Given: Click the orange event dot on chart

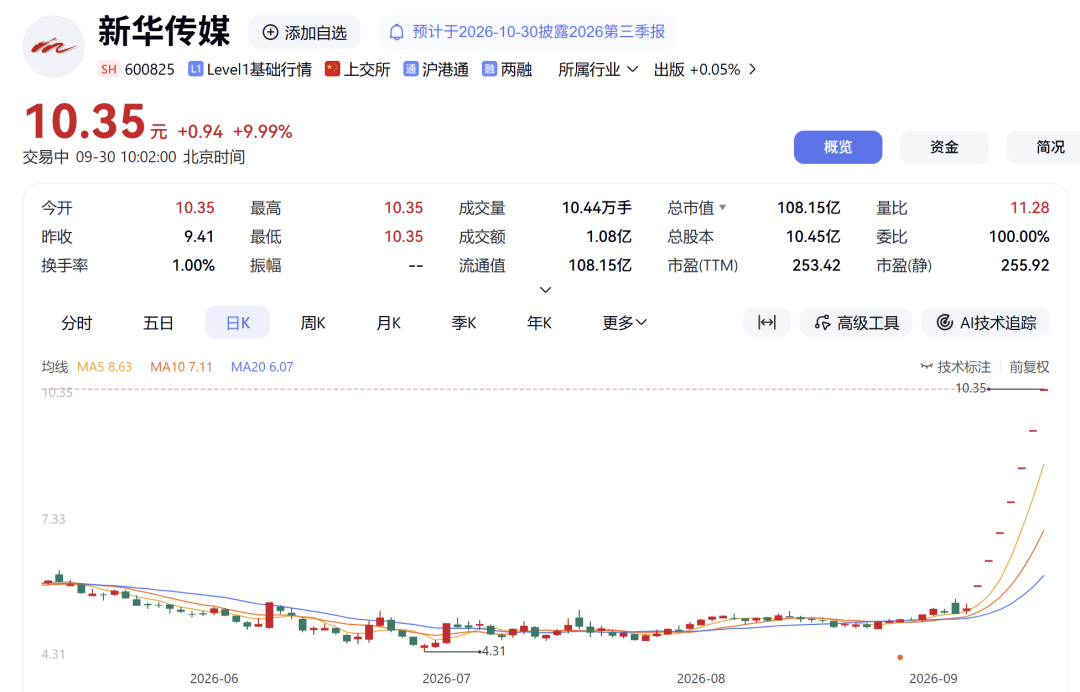Looking at the screenshot, I should point(900,658).
